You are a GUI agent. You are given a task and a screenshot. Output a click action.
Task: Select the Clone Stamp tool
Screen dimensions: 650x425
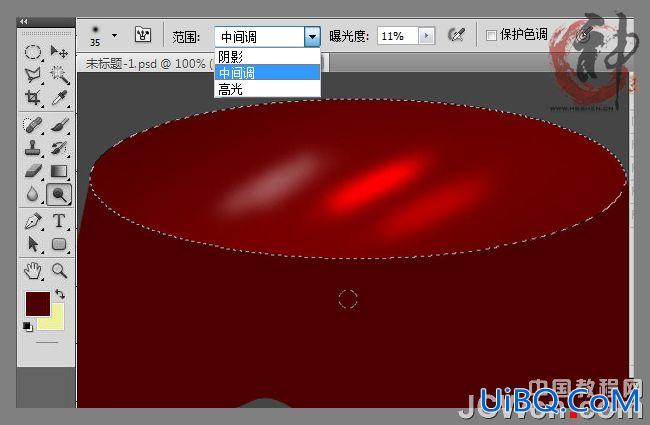[x=33, y=148]
